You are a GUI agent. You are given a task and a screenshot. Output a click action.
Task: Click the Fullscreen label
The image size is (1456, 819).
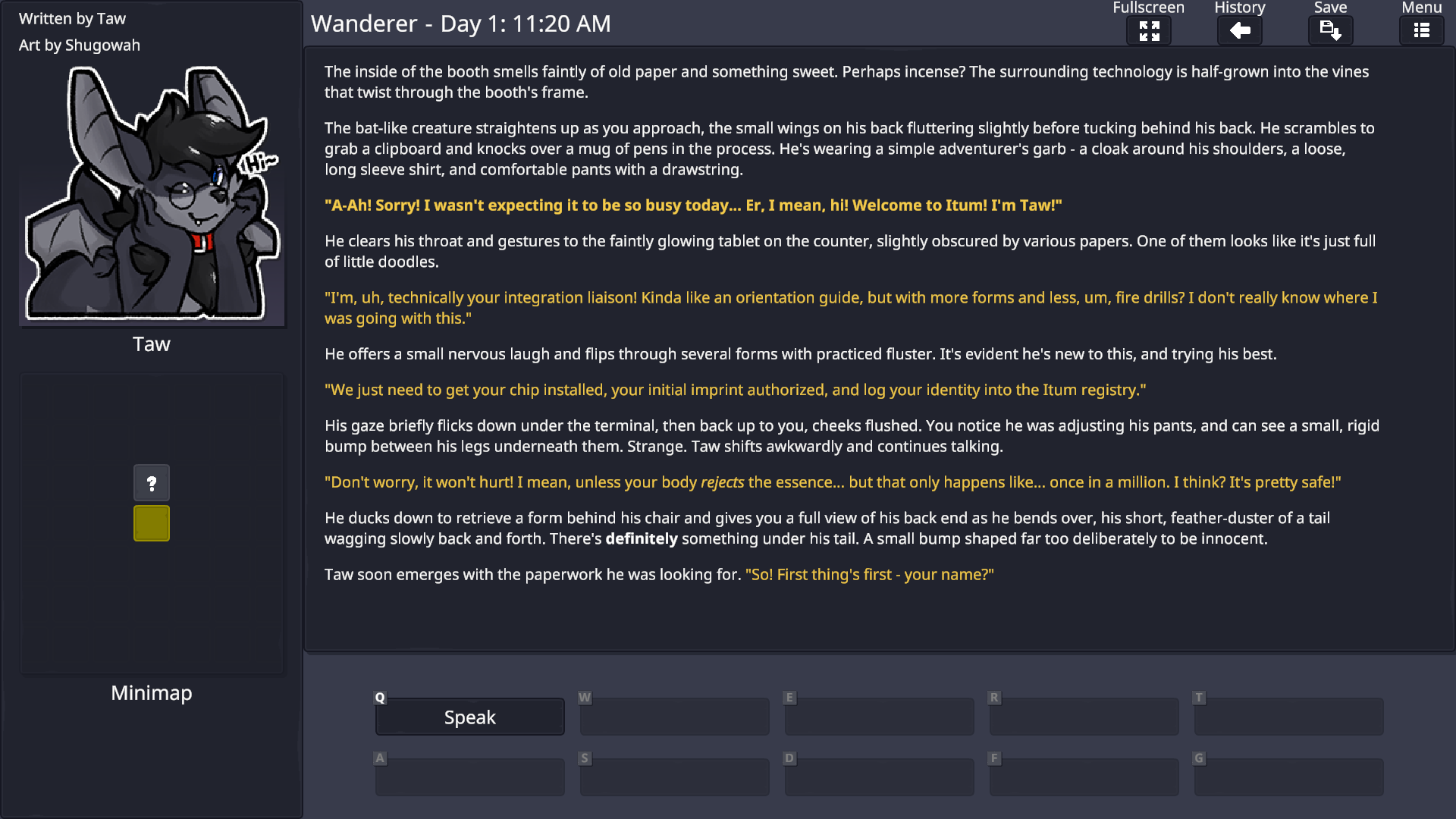pos(1147,8)
